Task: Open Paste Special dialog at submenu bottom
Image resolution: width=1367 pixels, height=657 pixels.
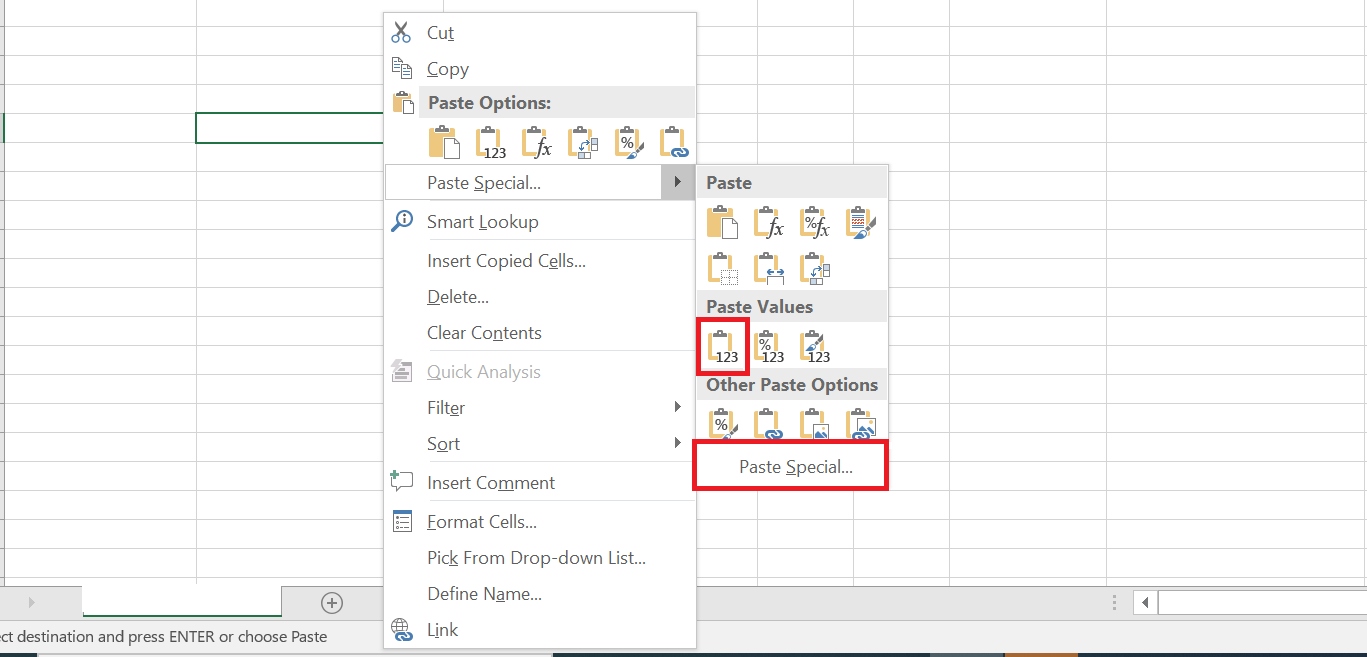Action: (795, 467)
